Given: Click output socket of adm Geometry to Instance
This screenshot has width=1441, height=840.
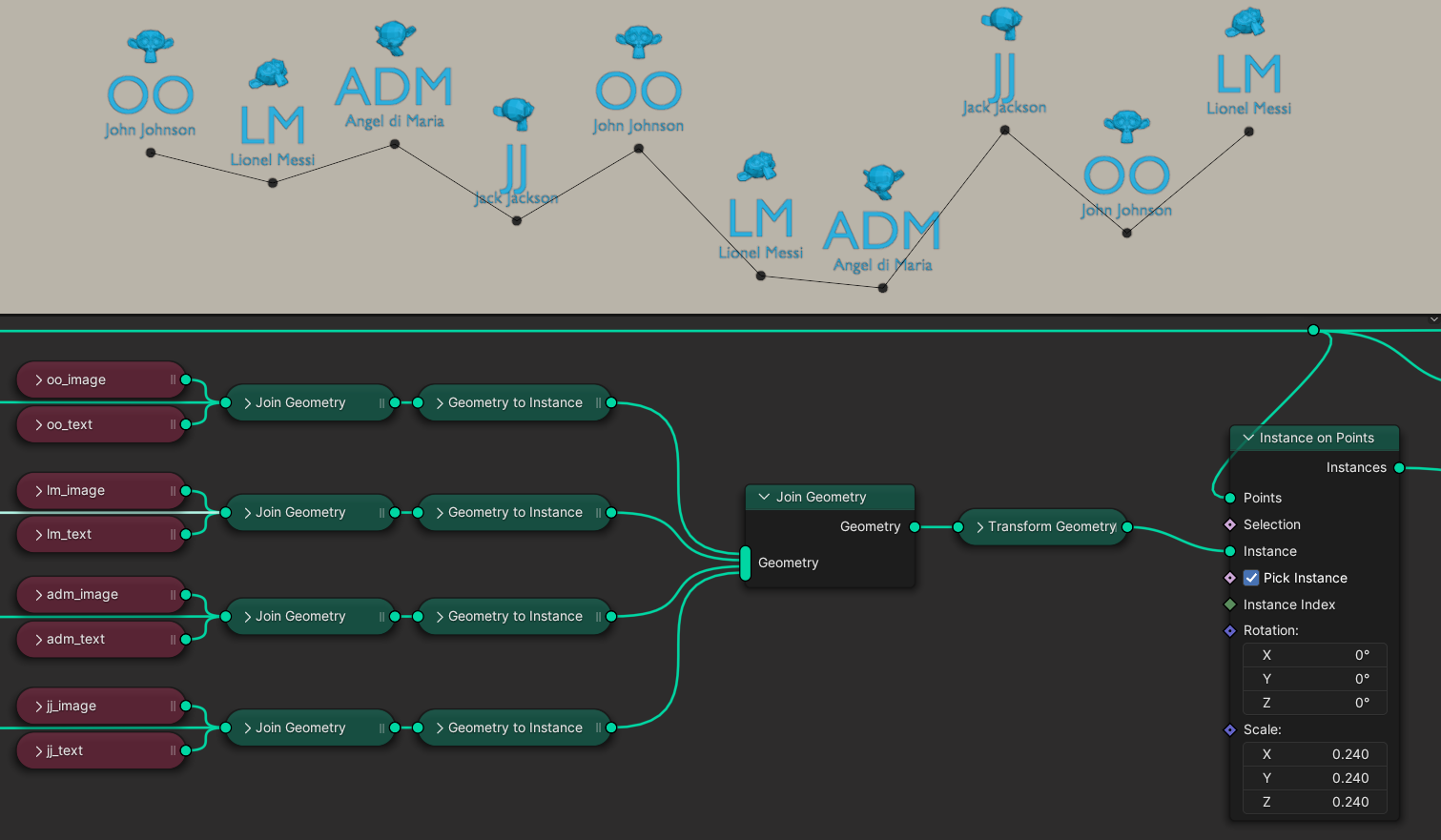Looking at the screenshot, I should tap(611, 616).
